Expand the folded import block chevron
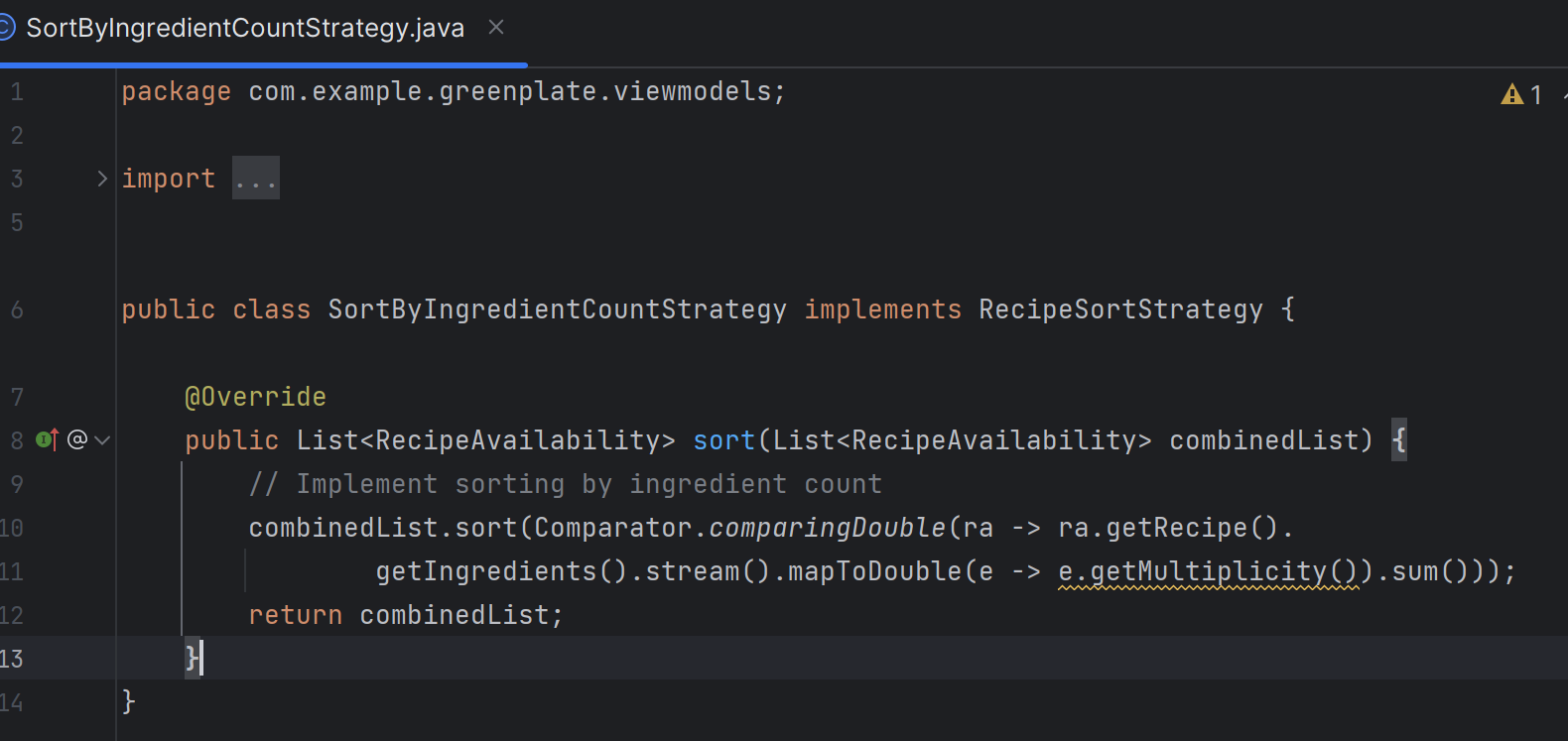This screenshot has height=741, width=1568. click(101, 179)
